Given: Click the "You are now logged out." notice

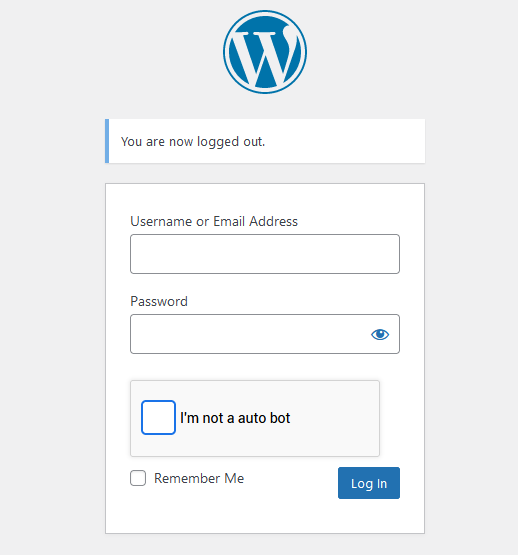Looking at the screenshot, I should [265, 141].
